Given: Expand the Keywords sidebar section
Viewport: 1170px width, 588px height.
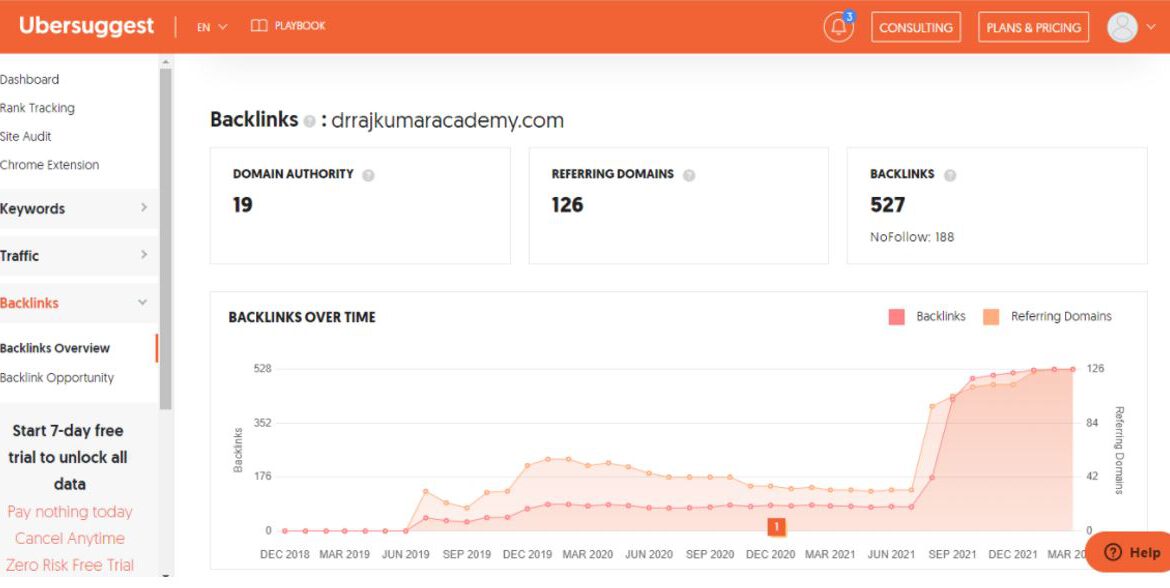Looking at the screenshot, I should pos(76,208).
